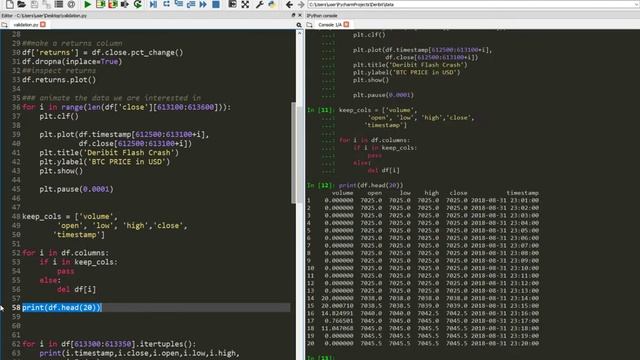Image resolution: width=640 pixels, height=360 pixels.
Task: Open the editor options menu icon
Action: tap(299, 25)
